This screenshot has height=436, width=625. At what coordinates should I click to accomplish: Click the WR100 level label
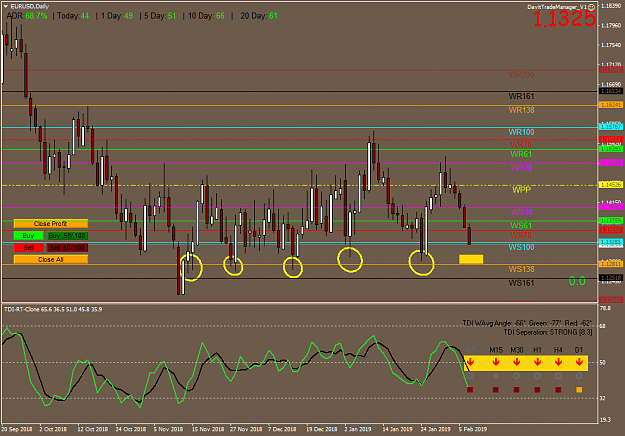[521, 132]
